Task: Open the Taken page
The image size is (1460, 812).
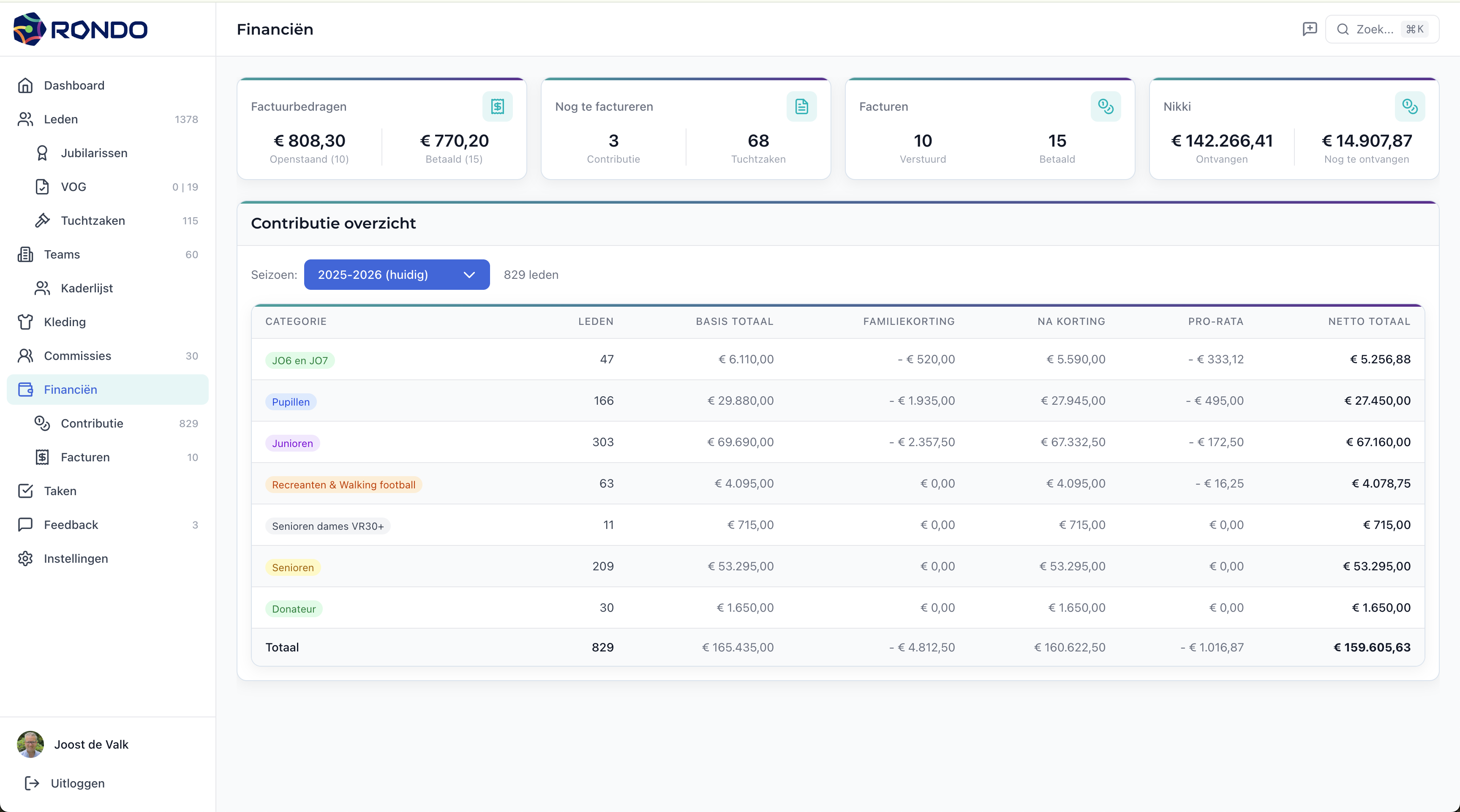Action: (x=60, y=491)
